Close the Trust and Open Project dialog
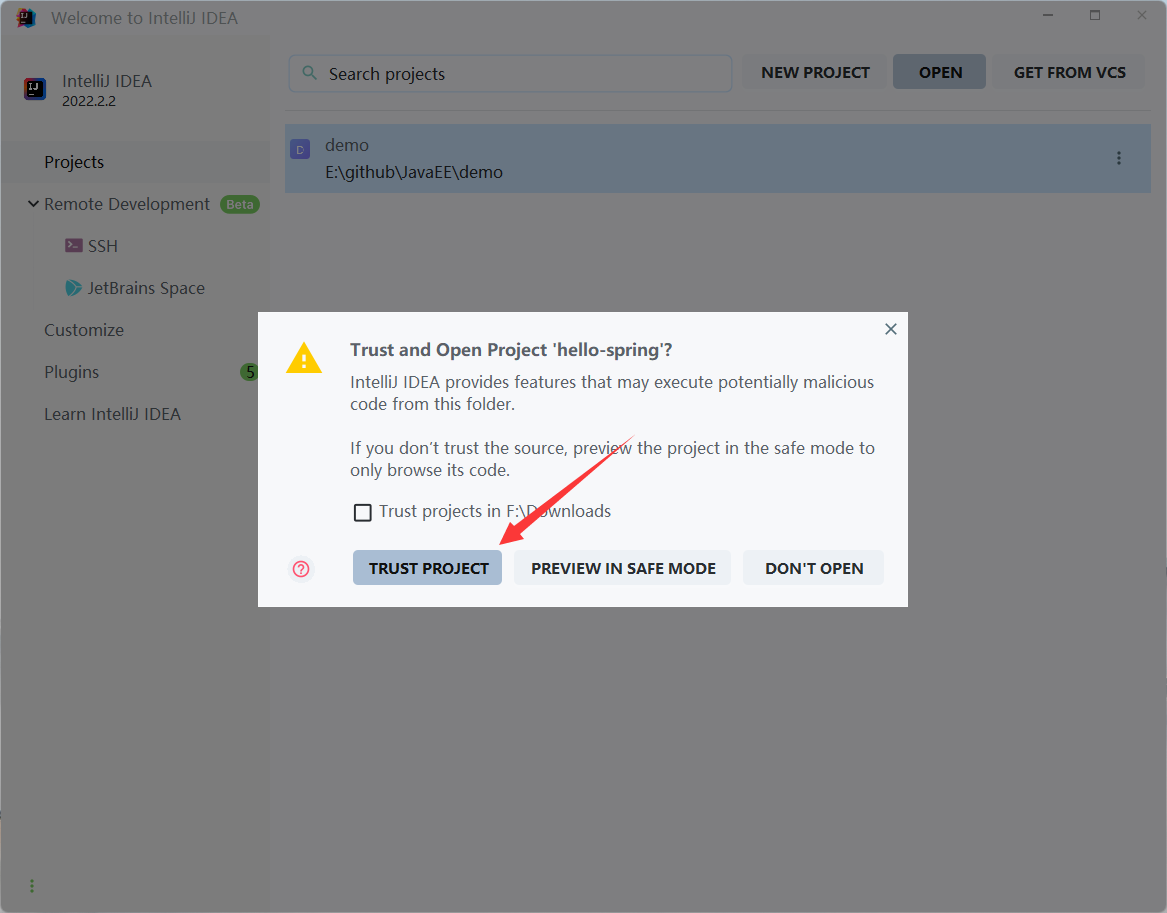 (890, 329)
